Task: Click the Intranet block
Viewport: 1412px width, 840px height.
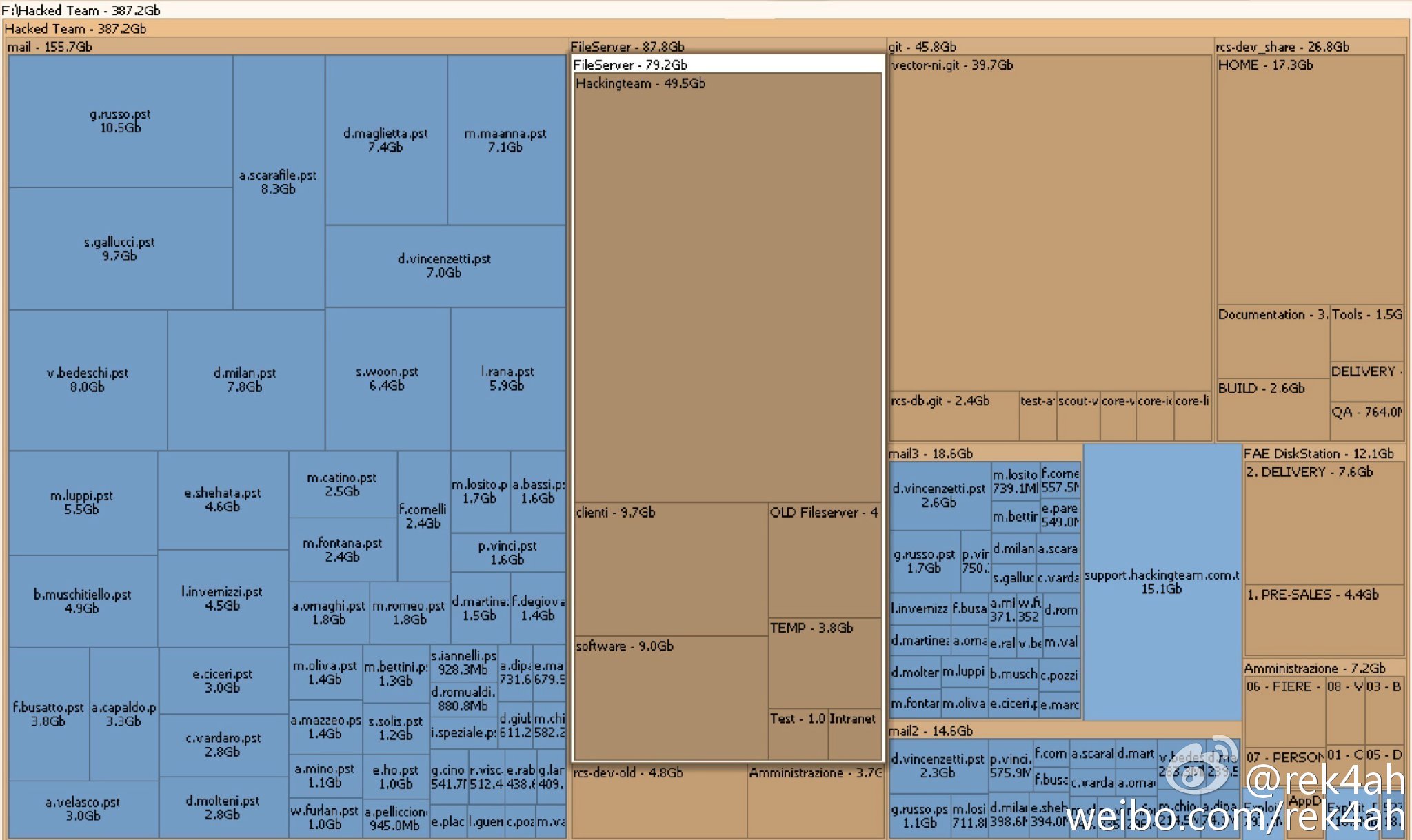Action: point(854,734)
